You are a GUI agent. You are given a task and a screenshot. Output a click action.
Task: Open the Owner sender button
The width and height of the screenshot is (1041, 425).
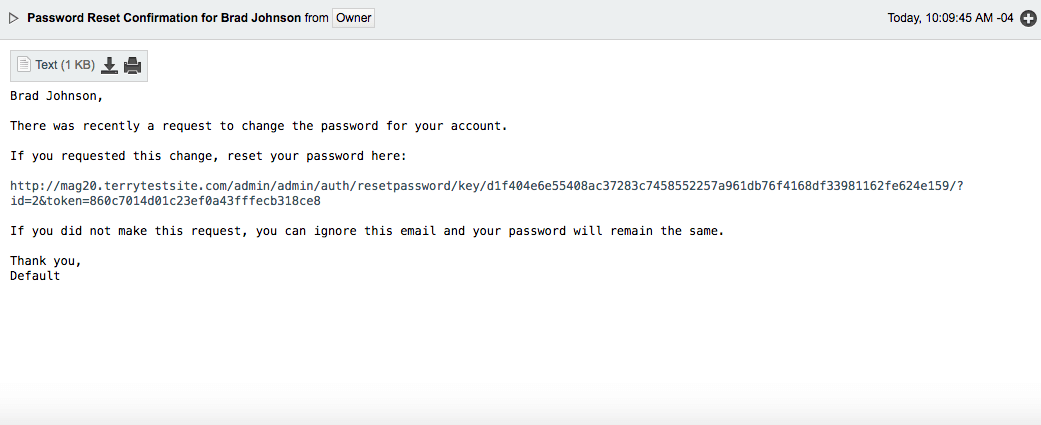353,19
